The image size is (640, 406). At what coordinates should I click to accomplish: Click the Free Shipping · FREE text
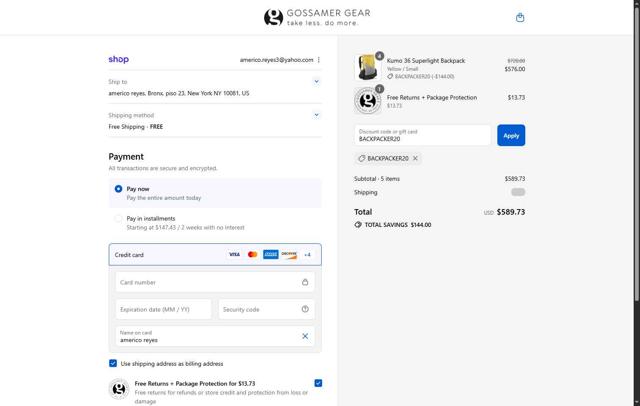click(136, 127)
